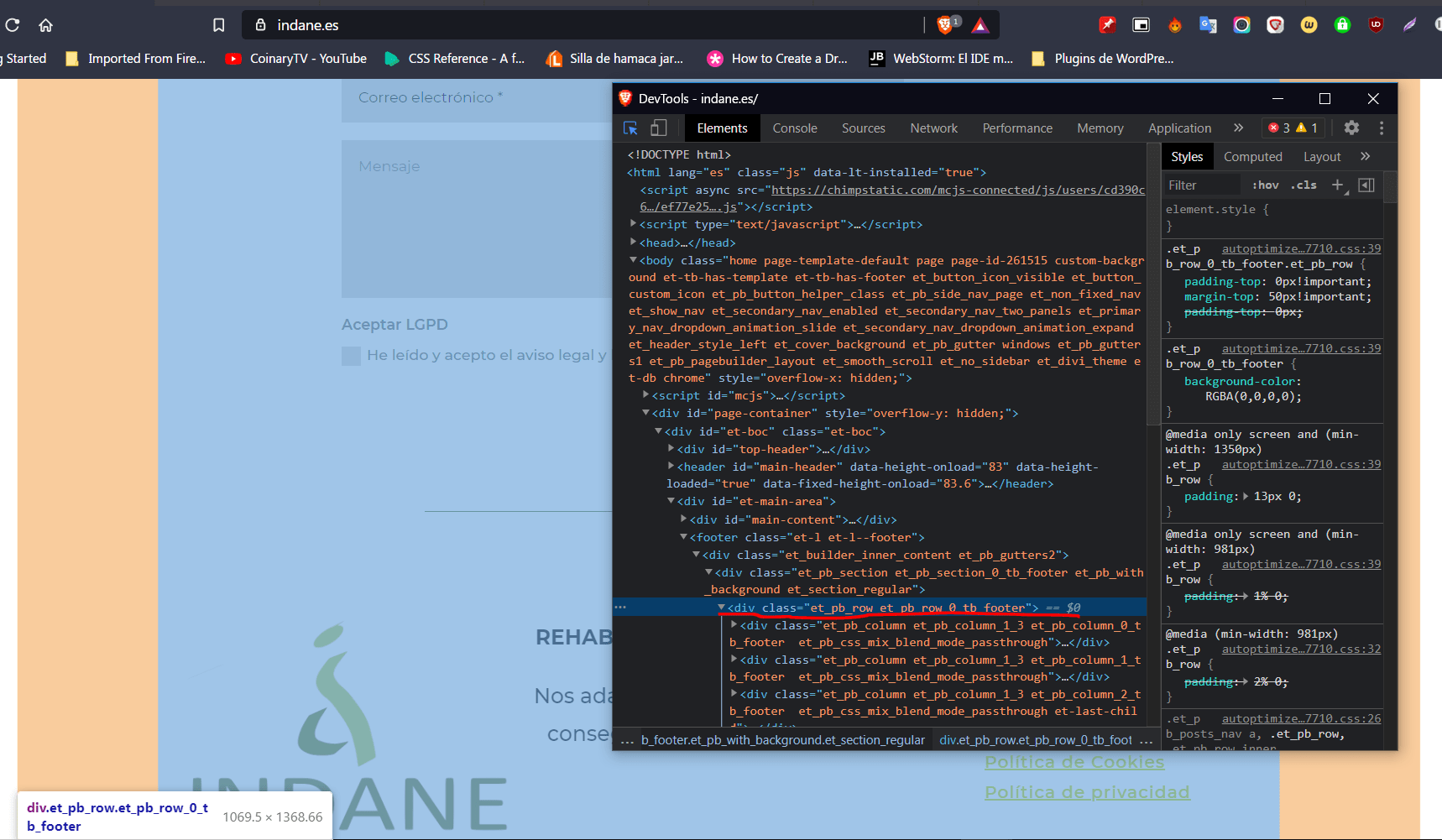Viewport: 1442px width, 840px height.
Task: Open the WebStorm: El IDE bookmark
Action: (941, 59)
